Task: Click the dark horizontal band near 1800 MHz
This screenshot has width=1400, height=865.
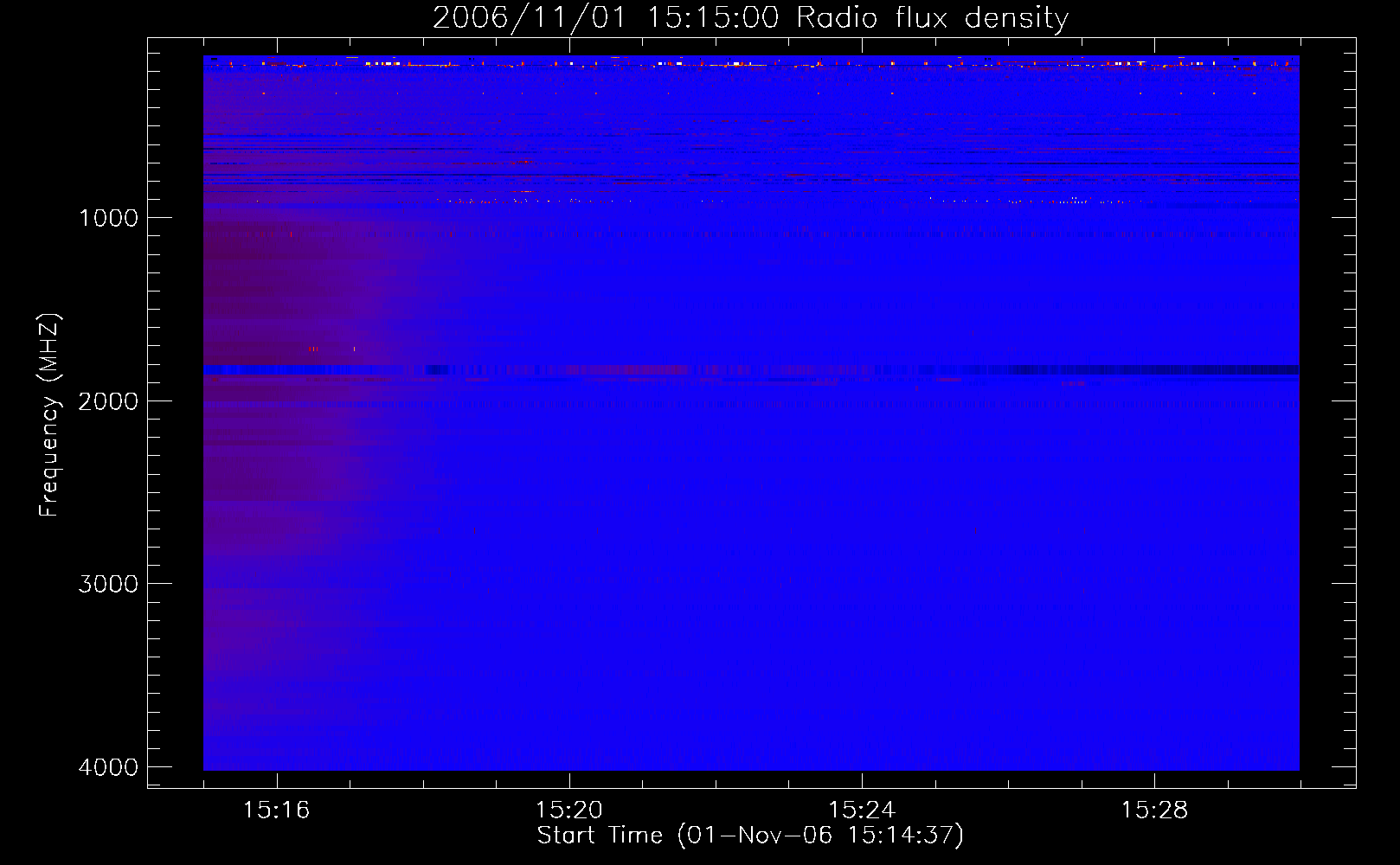Action: tap(751, 370)
